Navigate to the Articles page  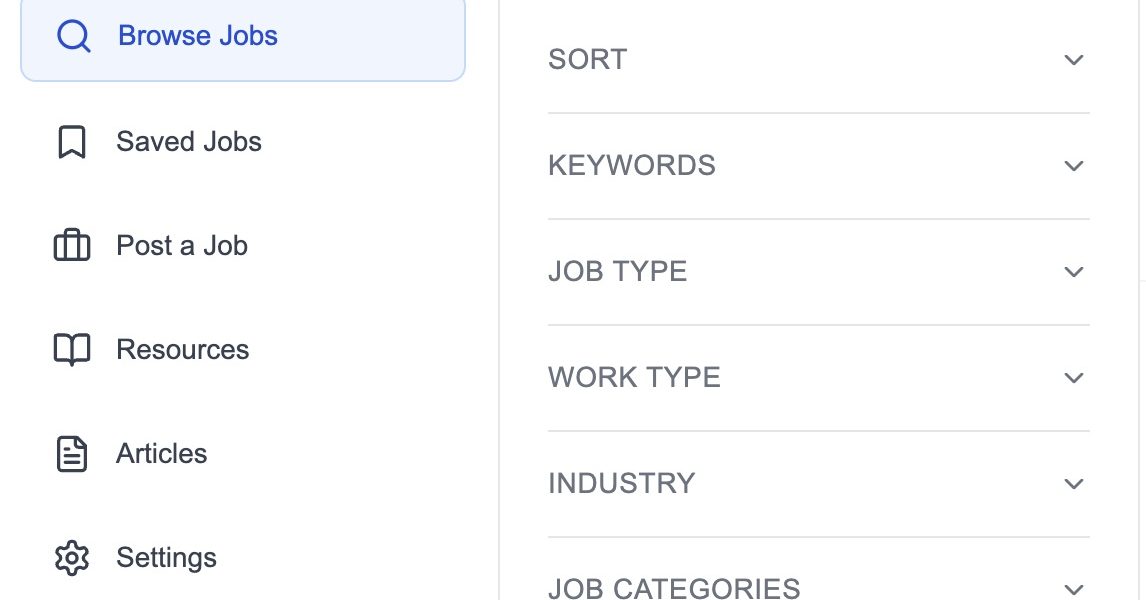click(162, 453)
